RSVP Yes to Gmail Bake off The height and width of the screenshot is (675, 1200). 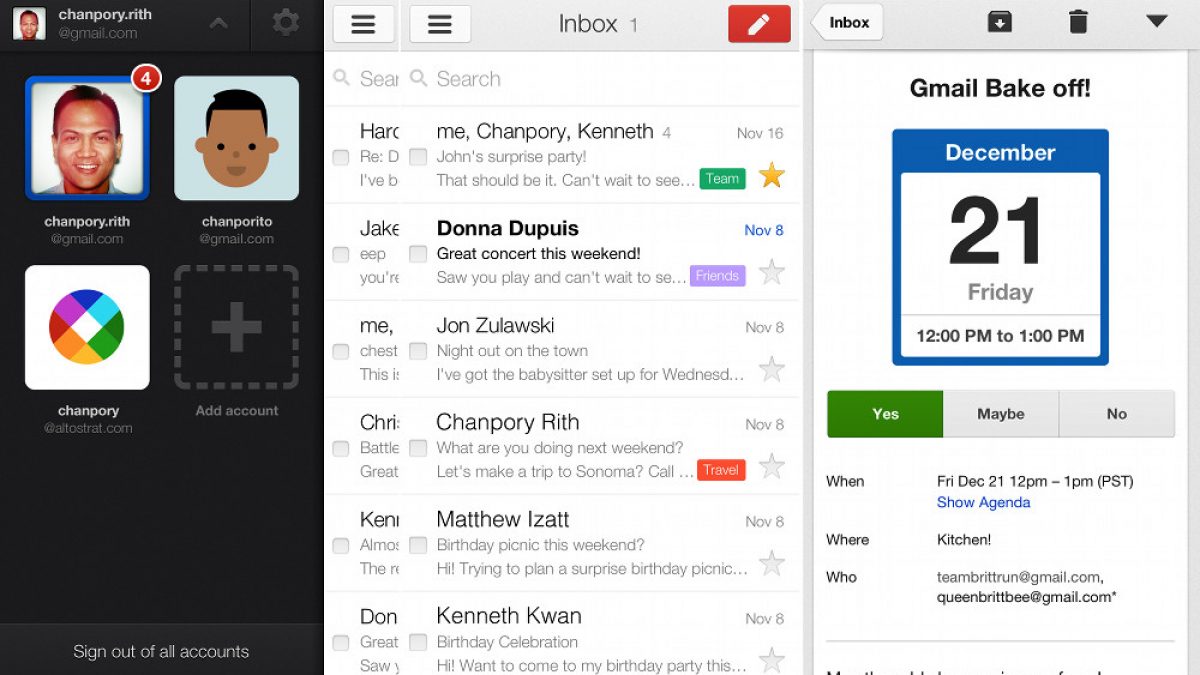click(885, 414)
